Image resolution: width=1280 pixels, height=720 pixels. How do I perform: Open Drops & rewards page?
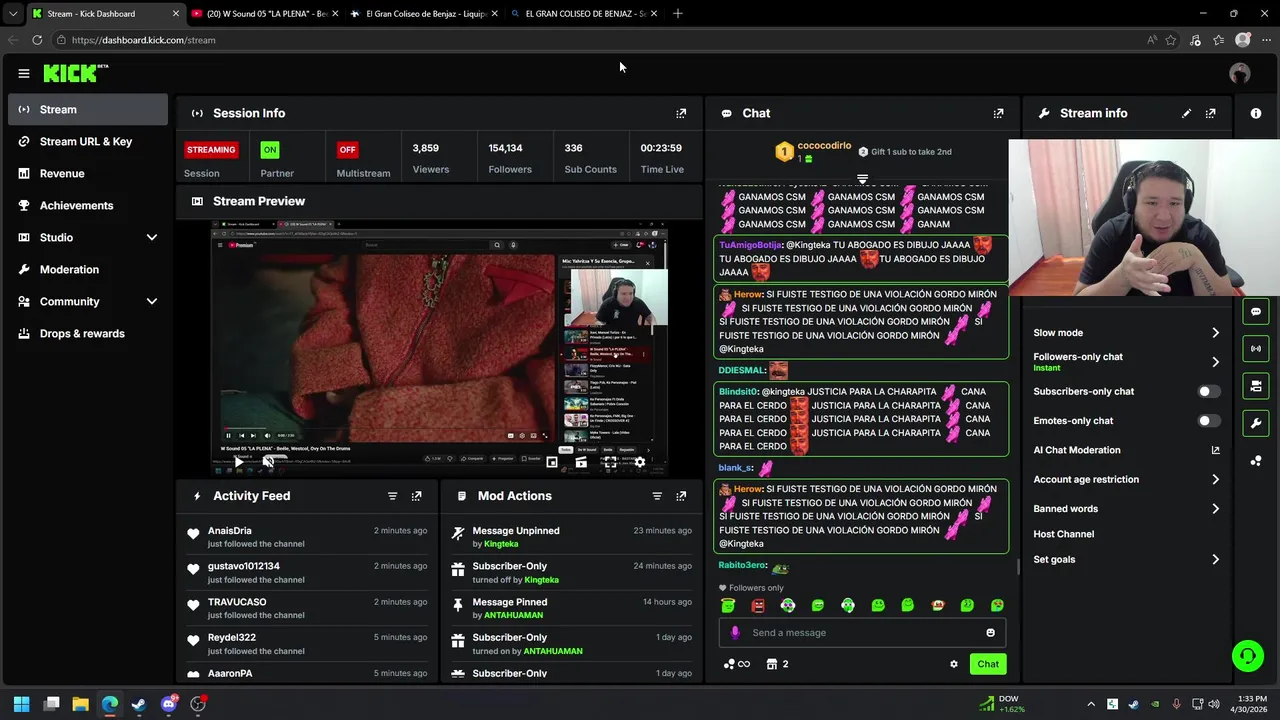(x=88, y=334)
